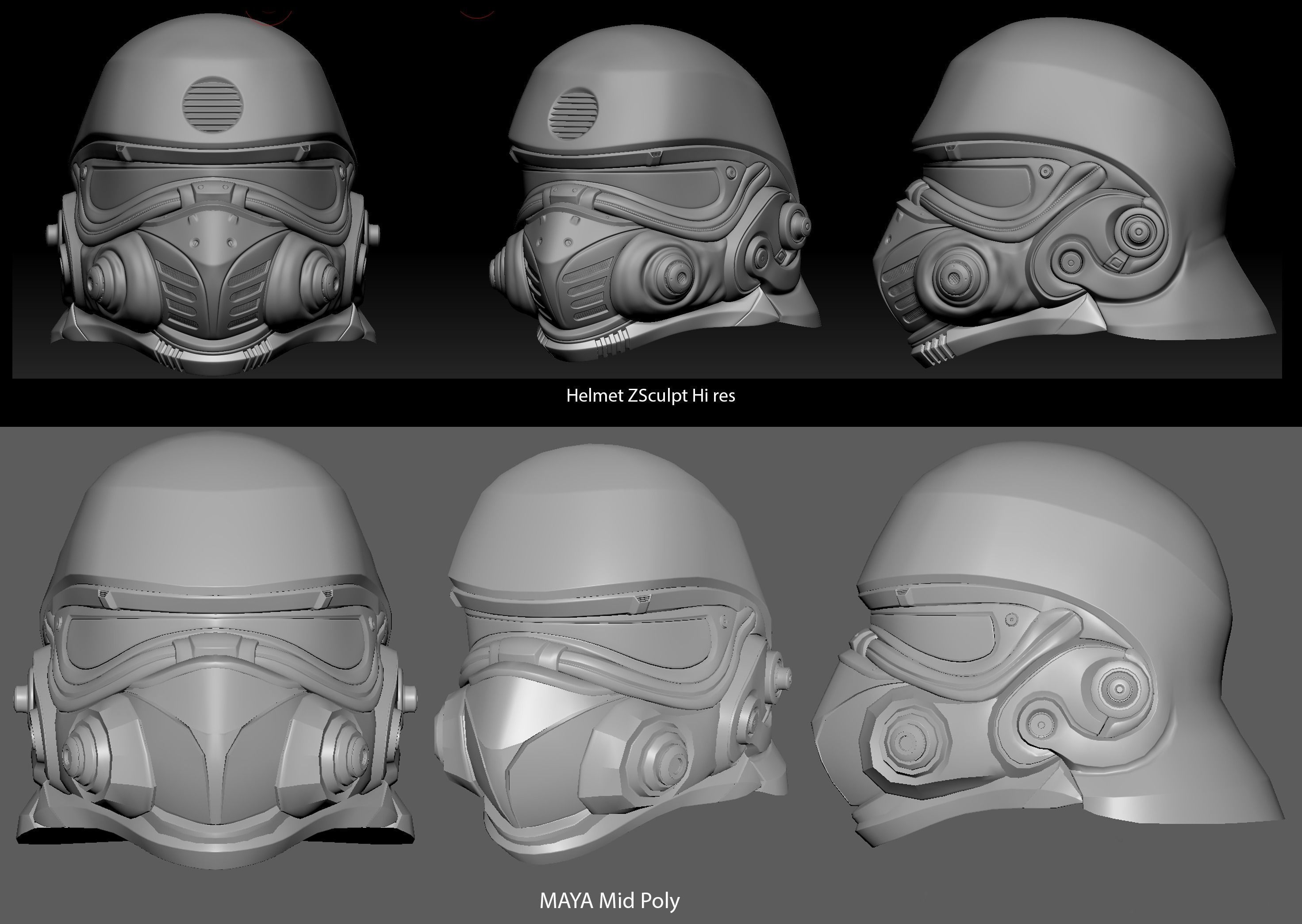Click the 'Helmet ZSculpt Hi res' caption

coord(650,395)
